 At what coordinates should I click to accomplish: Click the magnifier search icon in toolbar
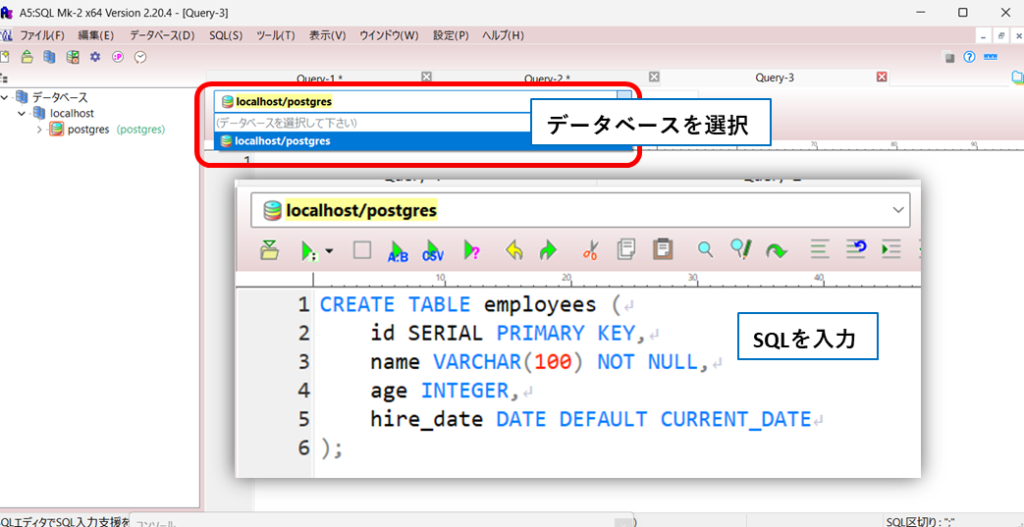tap(706, 249)
